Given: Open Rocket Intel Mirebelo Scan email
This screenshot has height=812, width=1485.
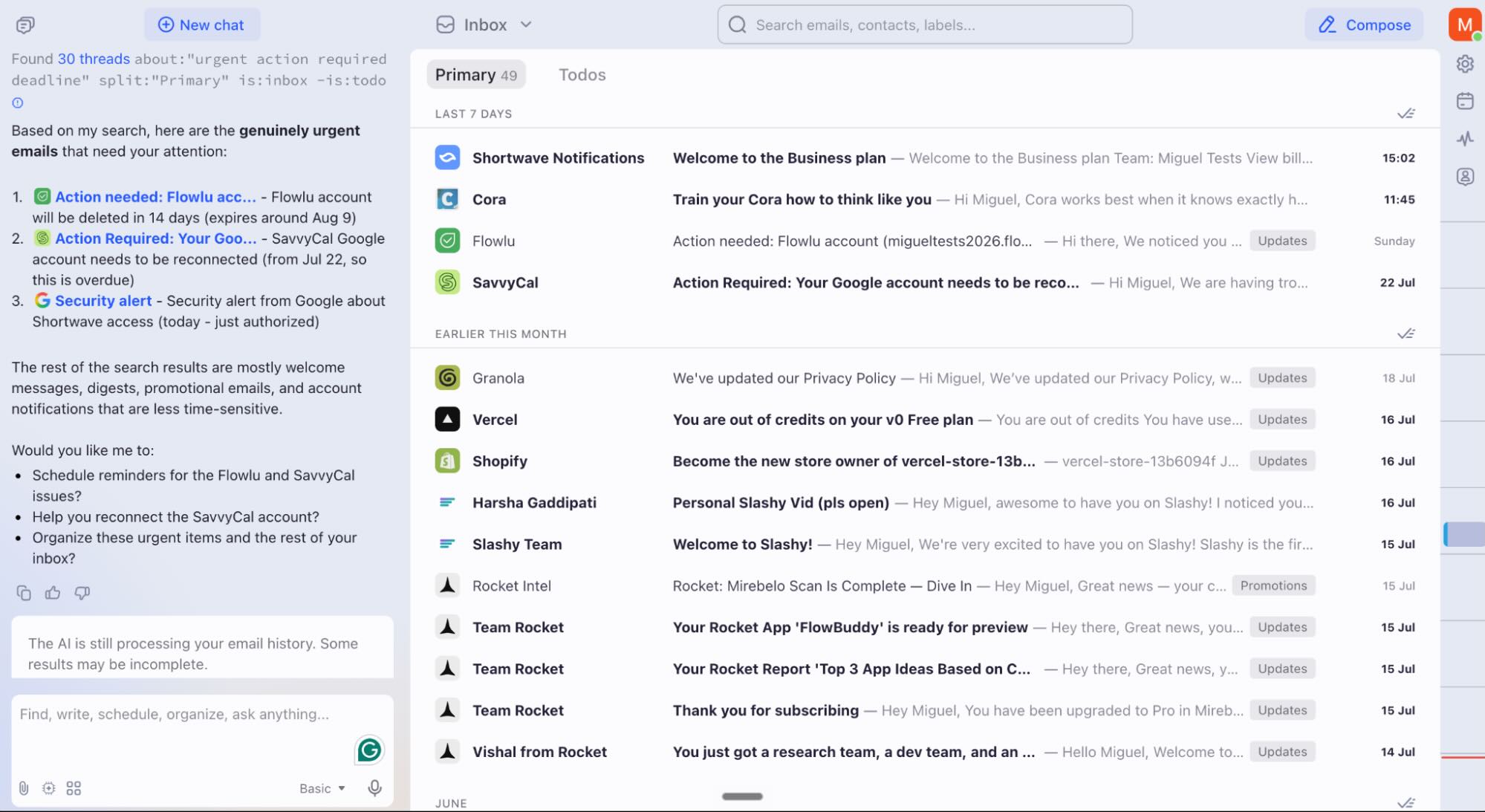Looking at the screenshot, I should pyautogui.click(x=925, y=586).
